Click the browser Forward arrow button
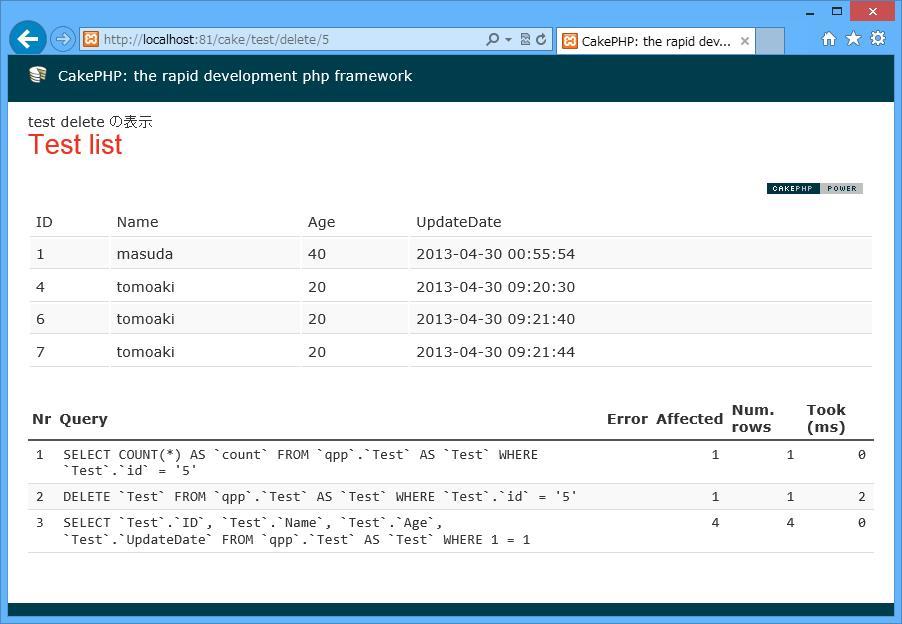This screenshot has width=902, height=624. pos(62,40)
